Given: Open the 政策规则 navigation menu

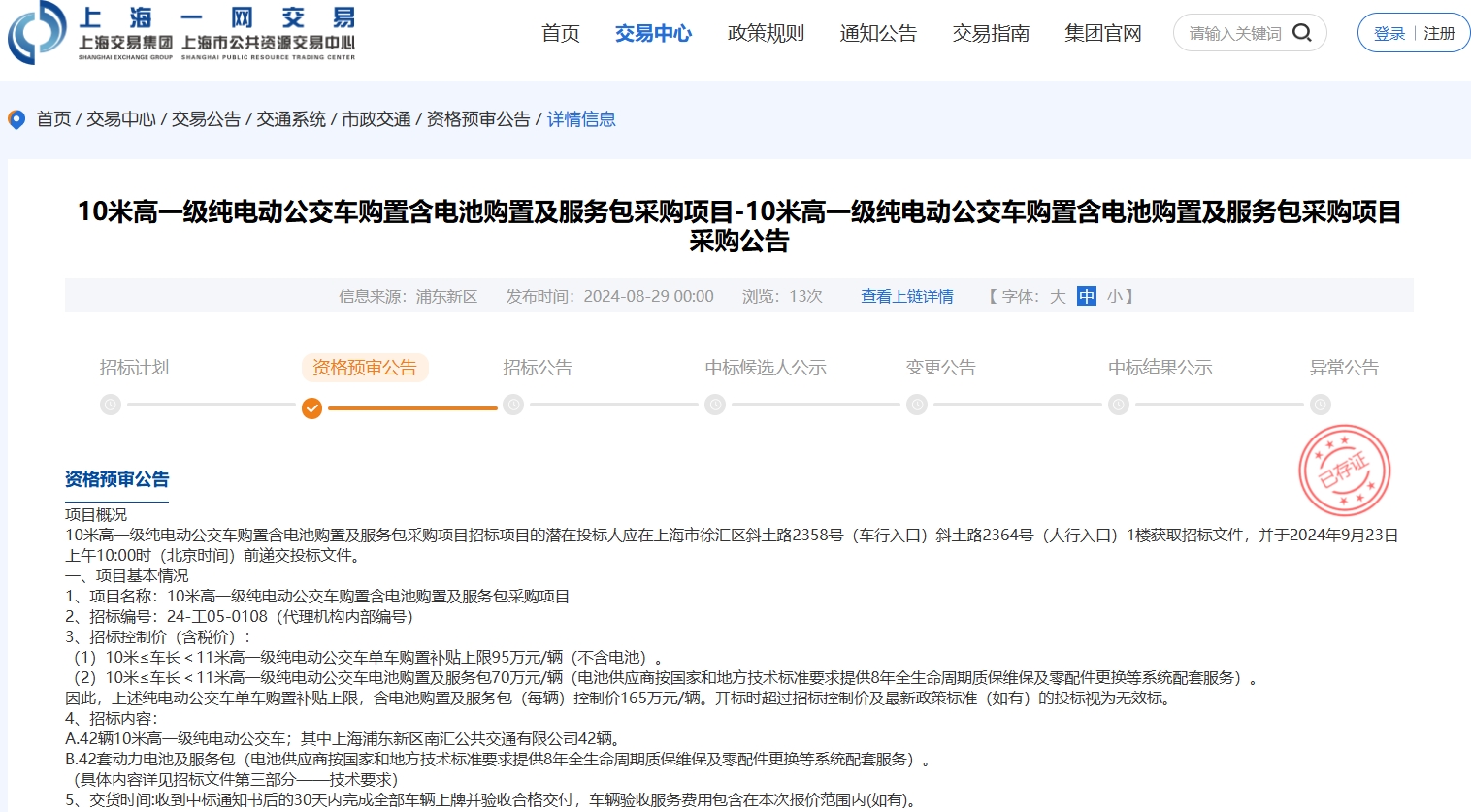Looking at the screenshot, I should coord(766,34).
